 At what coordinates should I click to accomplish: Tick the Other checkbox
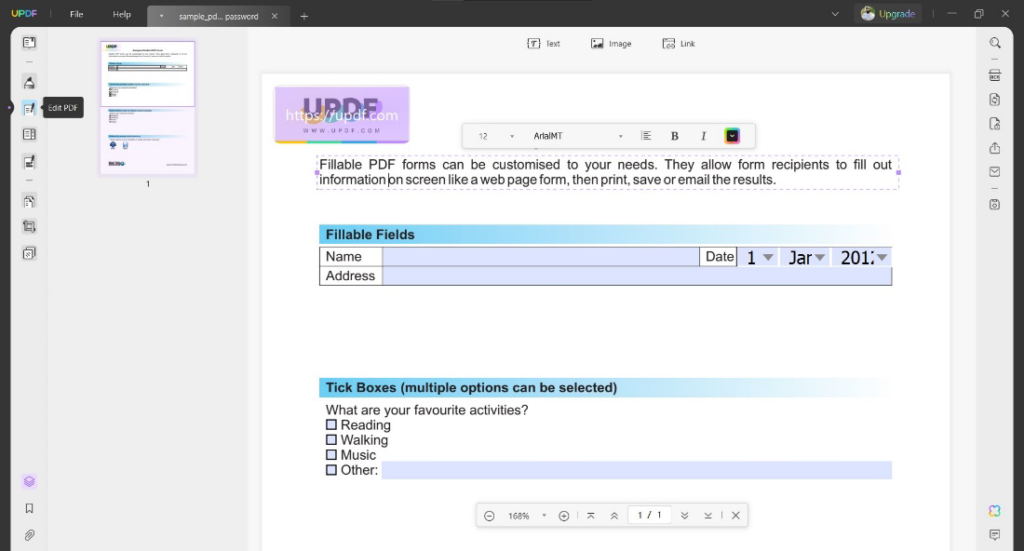tap(331, 470)
